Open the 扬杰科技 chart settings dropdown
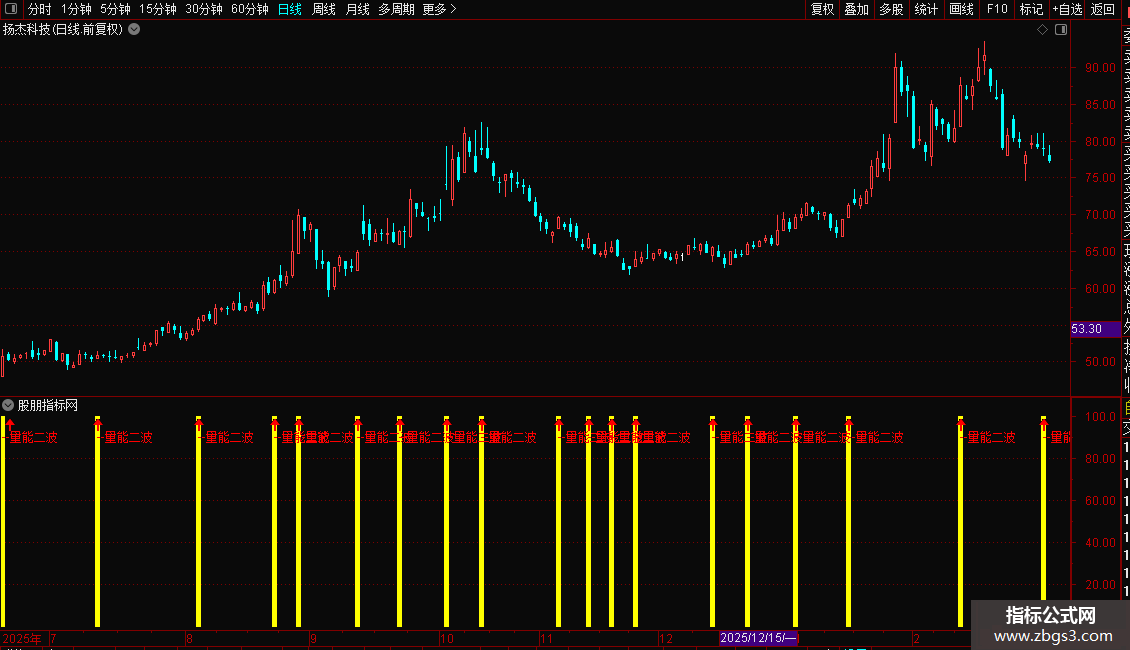The width and height of the screenshot is (1130, 650). click(x=134, y=30)
